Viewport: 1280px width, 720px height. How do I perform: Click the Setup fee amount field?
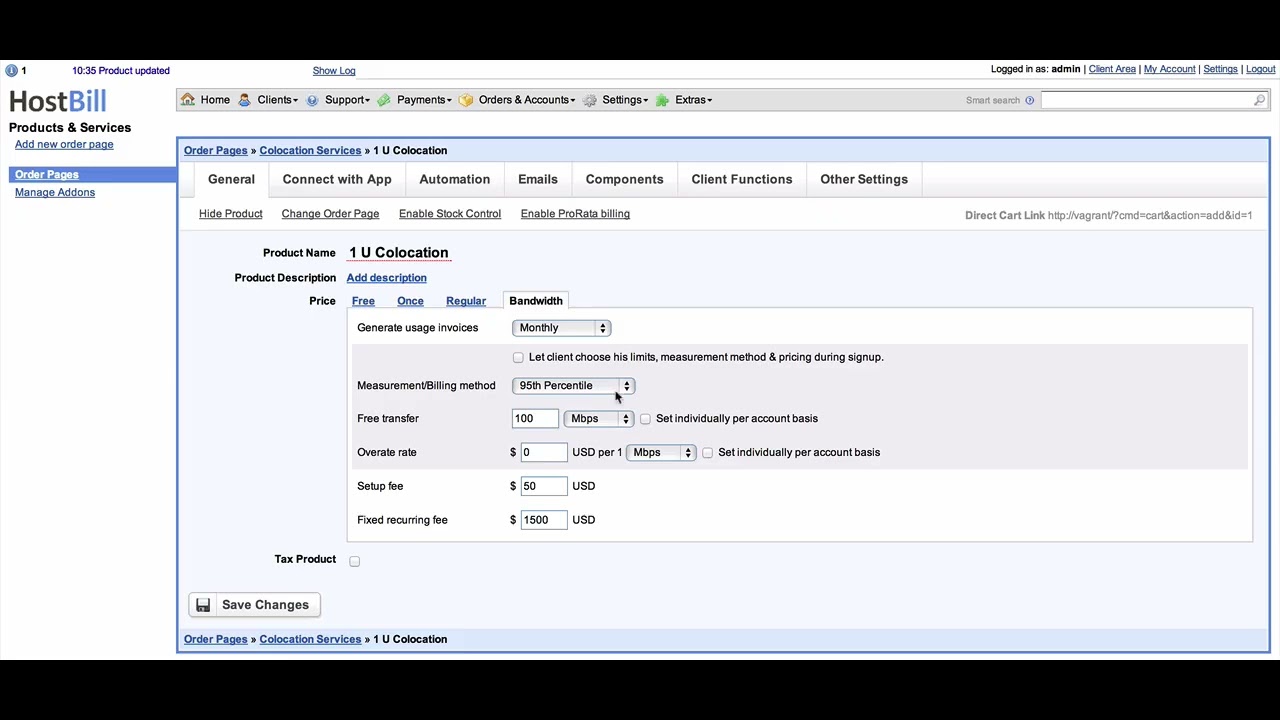tap(544, 487)
